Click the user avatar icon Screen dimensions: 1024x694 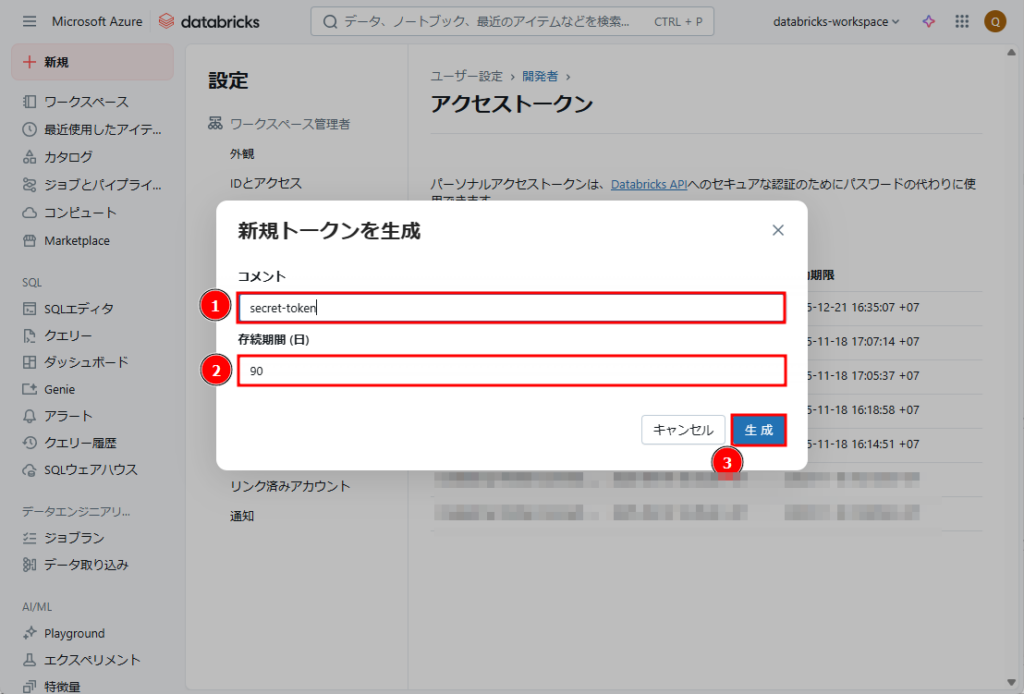tap(994, 21)
